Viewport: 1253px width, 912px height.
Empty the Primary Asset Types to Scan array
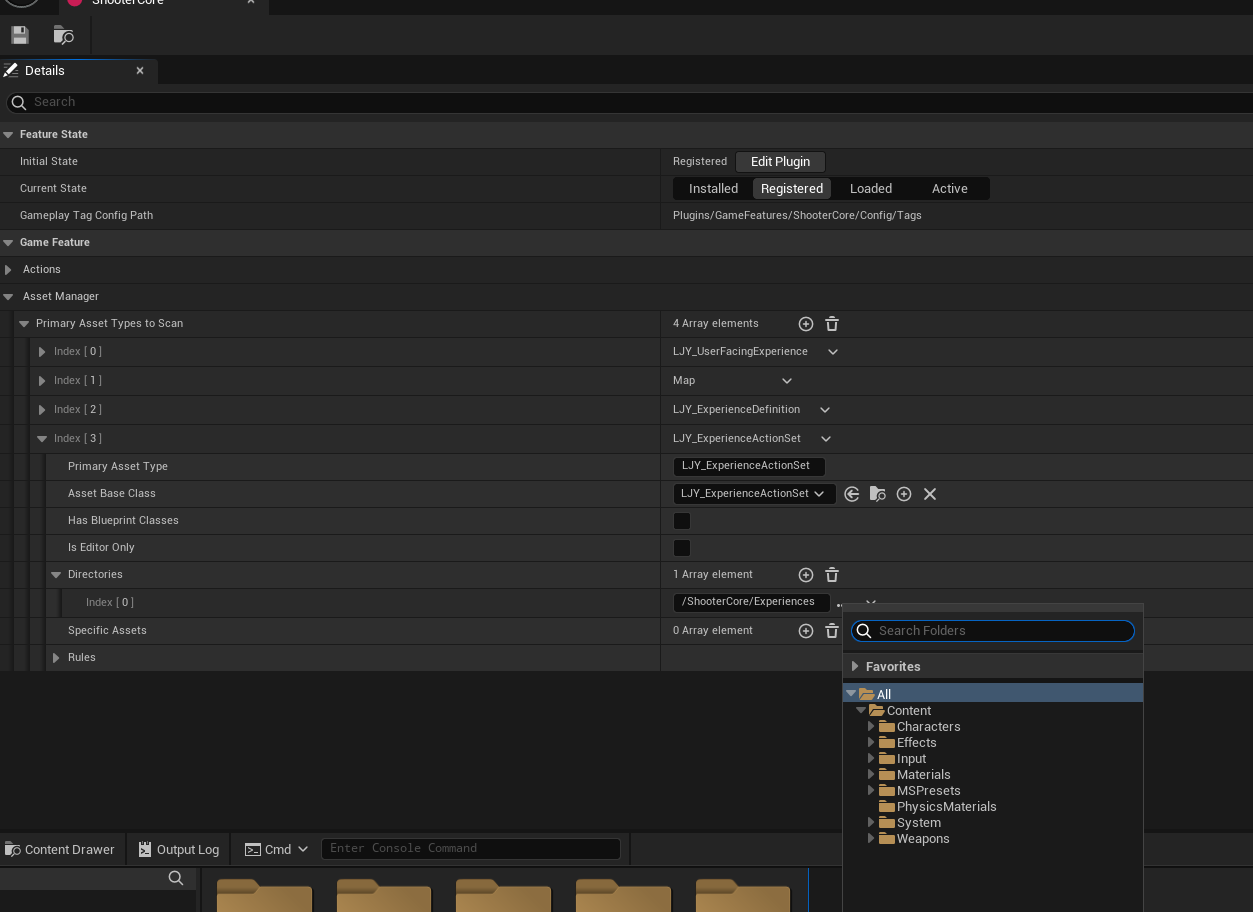(832, 324)
